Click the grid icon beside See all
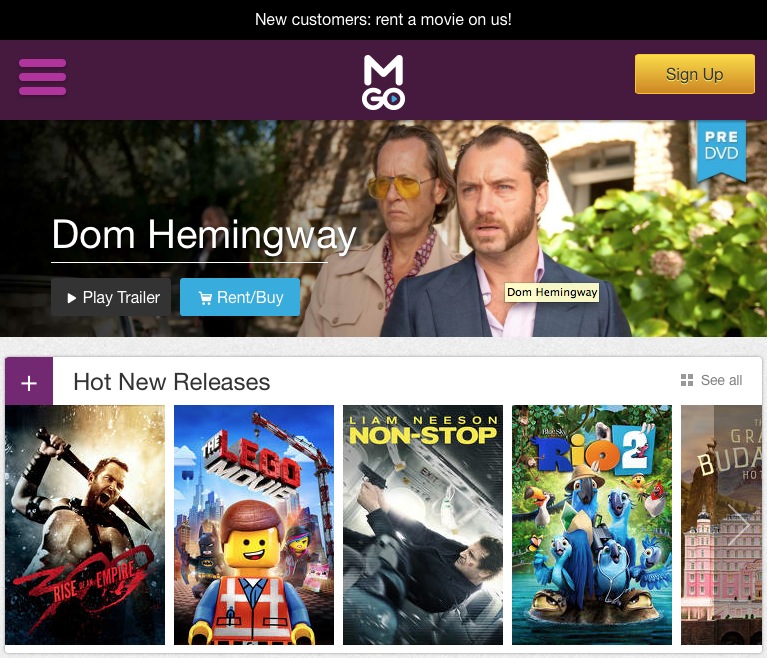This screenshot has height=658, width=767. pyautogui.click(x=687, y=380)
